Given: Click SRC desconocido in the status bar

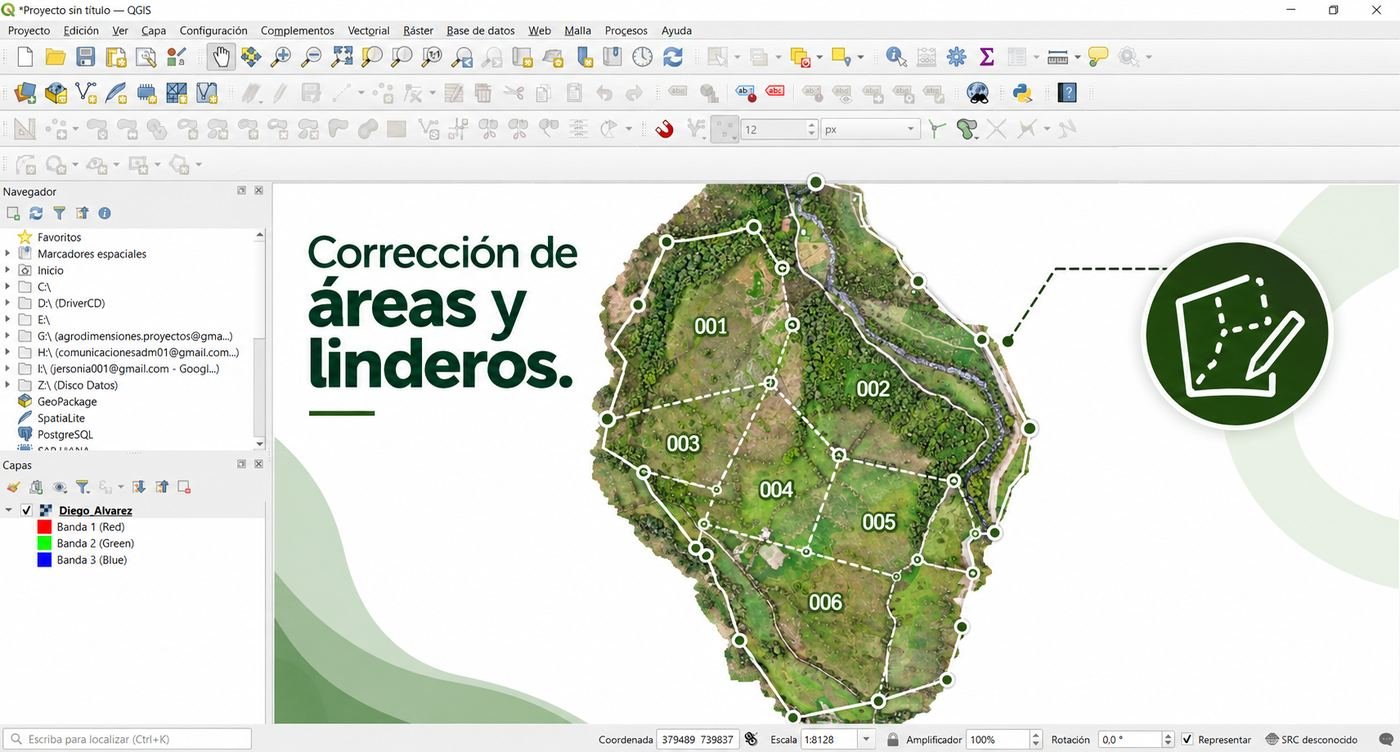Looking at the screenshot, I should [x=1311, y=739].
